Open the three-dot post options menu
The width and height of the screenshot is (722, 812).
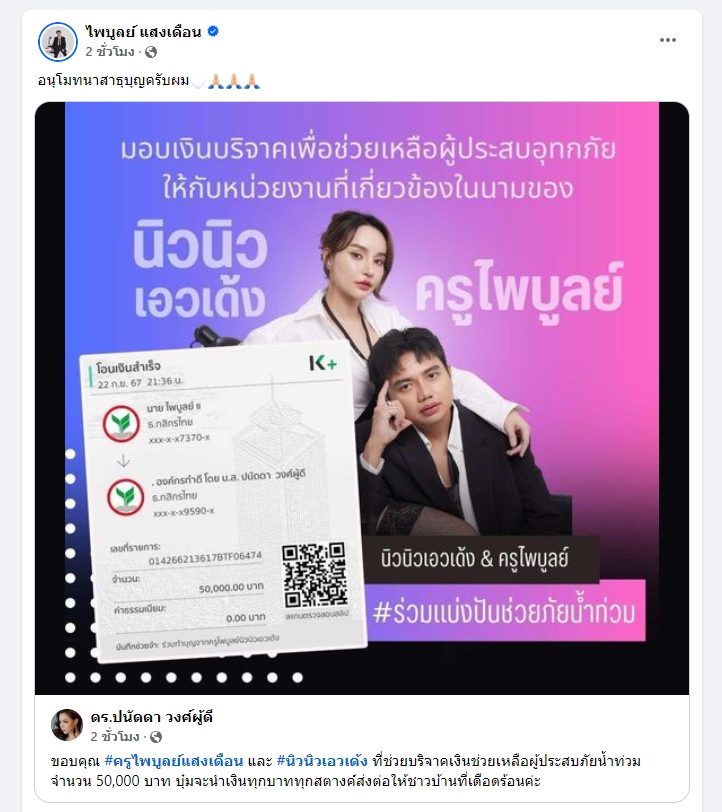coord(668,40)
